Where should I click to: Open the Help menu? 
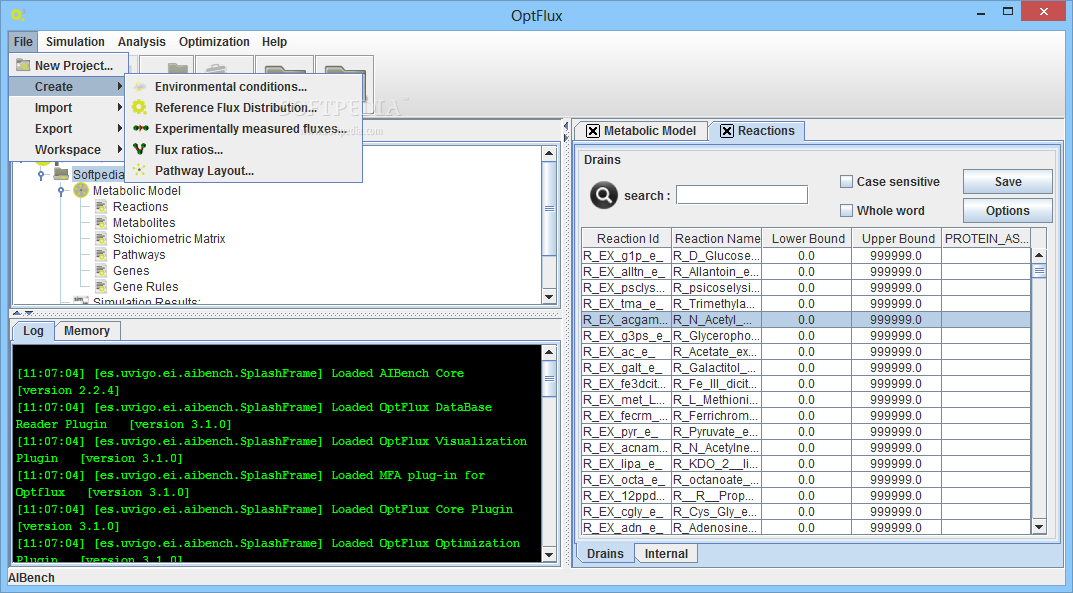tap(274, 42)
